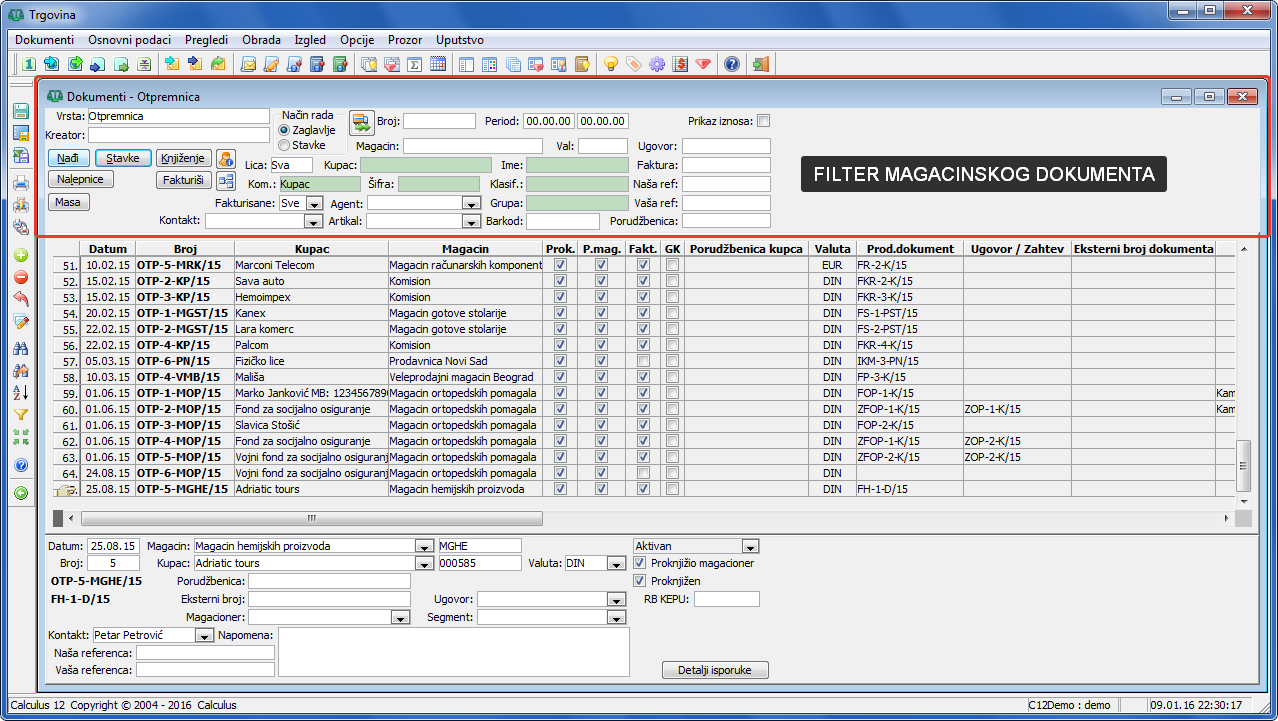
Task: Open the Valuta DIN dropdown
Action: (616, 564)
